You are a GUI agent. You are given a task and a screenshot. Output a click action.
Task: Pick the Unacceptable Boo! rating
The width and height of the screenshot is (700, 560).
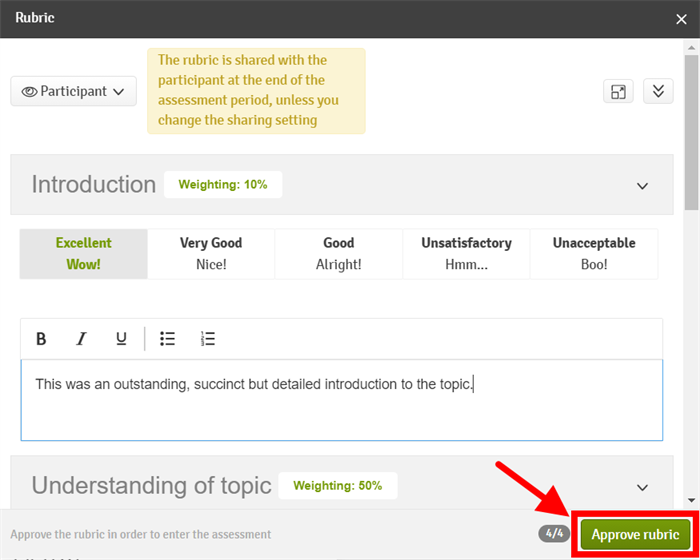tap(594, 254)
